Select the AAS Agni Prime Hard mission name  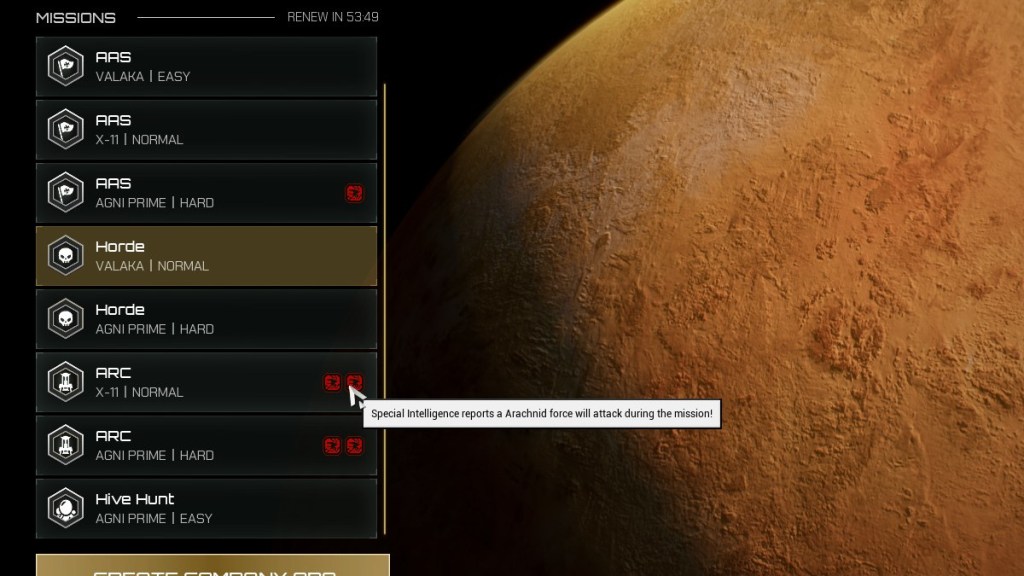coord(113,184)
